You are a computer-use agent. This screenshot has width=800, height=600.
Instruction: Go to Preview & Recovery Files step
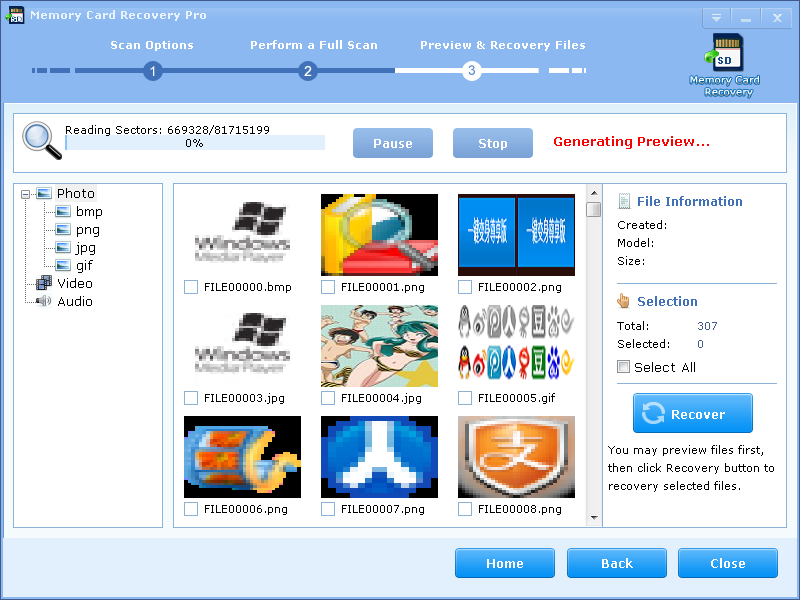(x=503, y=45)
